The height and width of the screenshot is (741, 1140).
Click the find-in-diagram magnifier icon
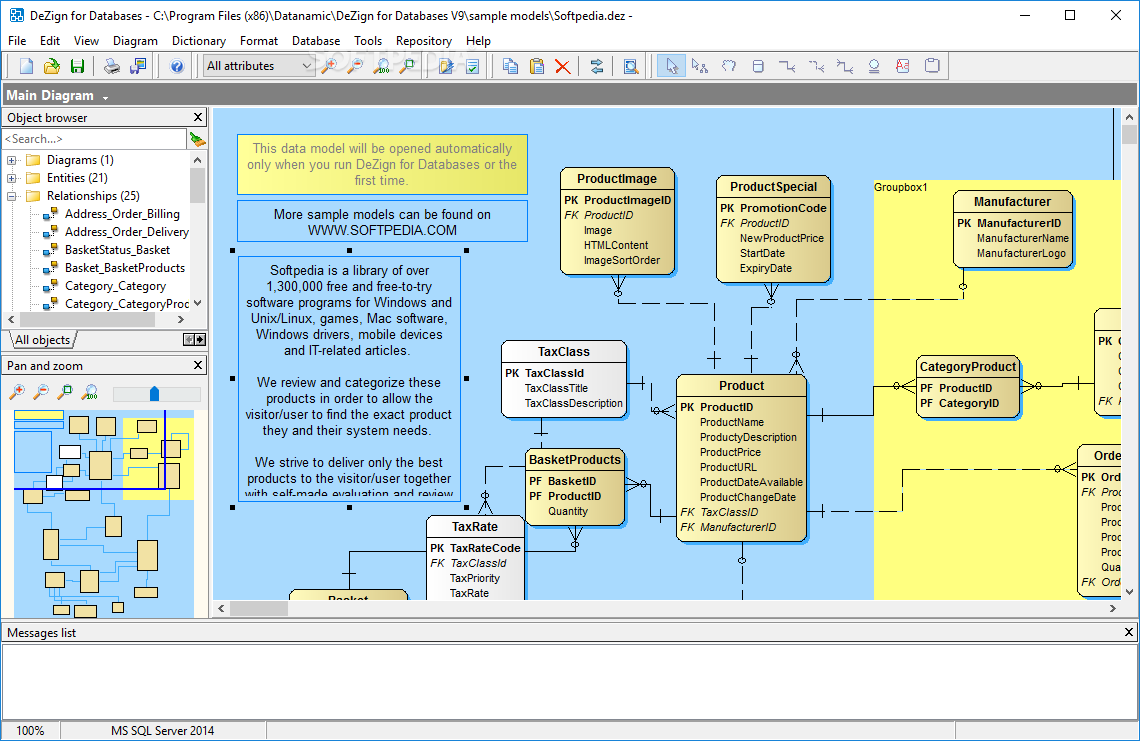point(631,66)
